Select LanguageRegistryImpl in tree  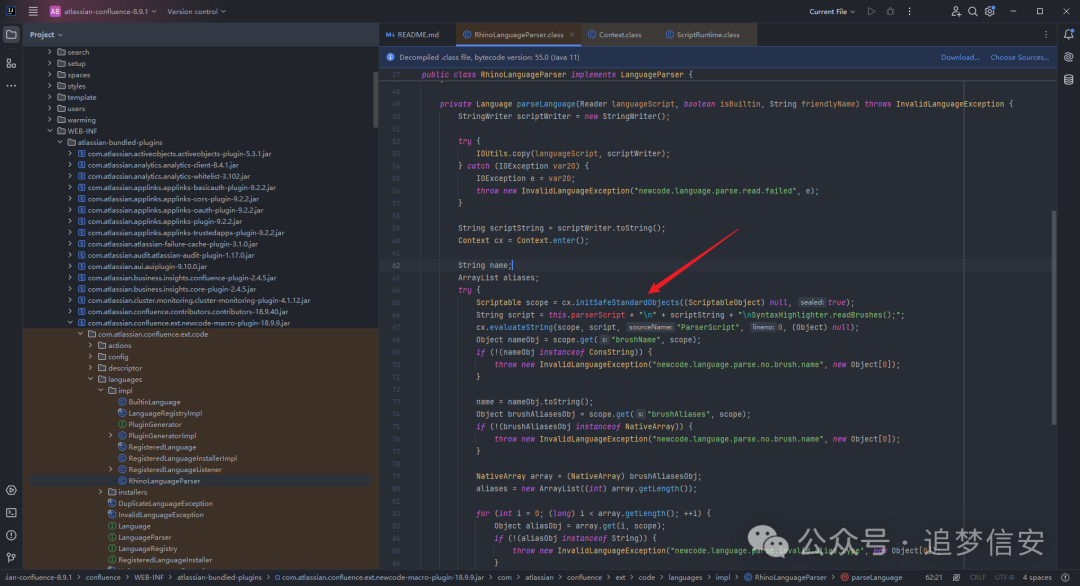point(165,413)
